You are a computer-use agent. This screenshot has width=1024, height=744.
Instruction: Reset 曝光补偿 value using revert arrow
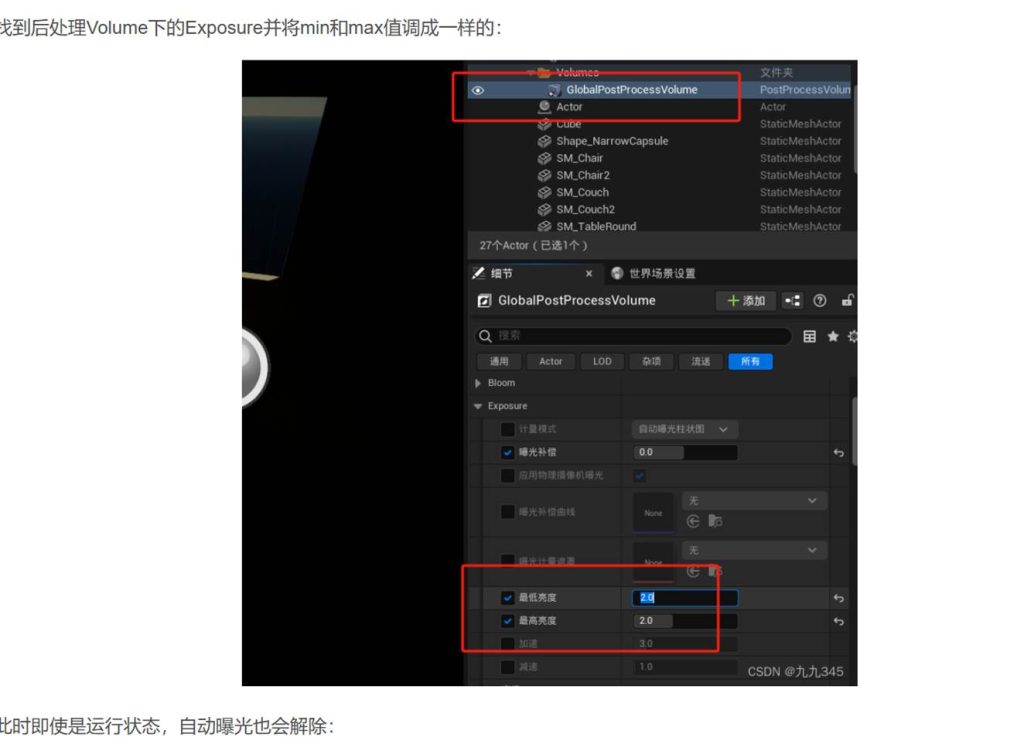tap(839, 453)
